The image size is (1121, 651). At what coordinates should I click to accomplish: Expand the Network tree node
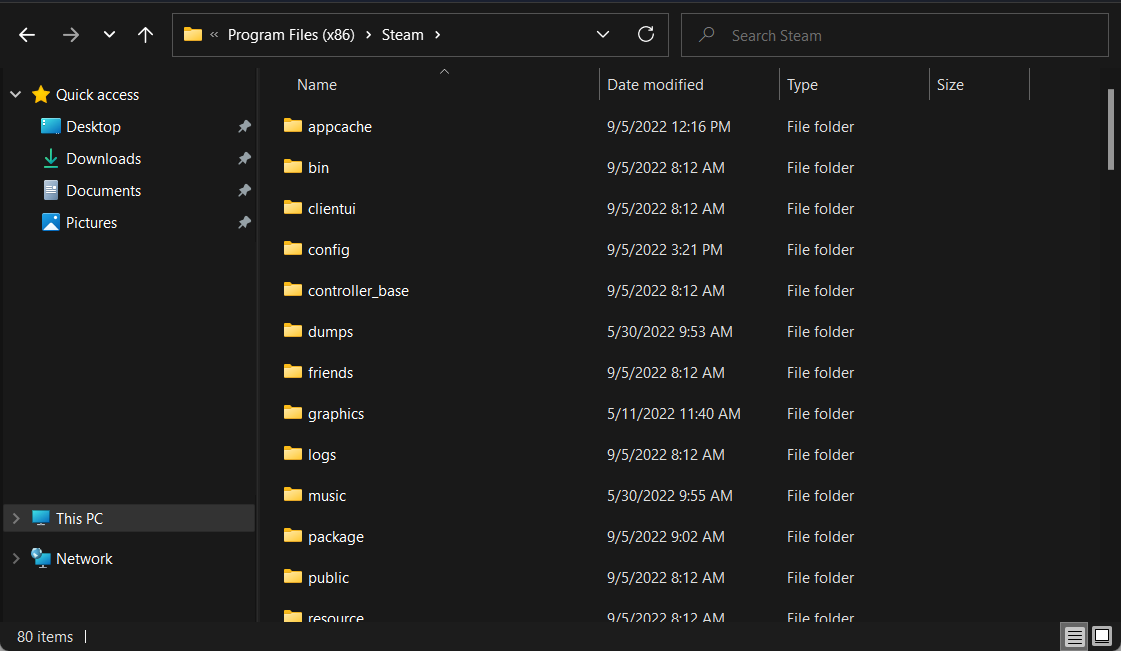pos(16,559)
